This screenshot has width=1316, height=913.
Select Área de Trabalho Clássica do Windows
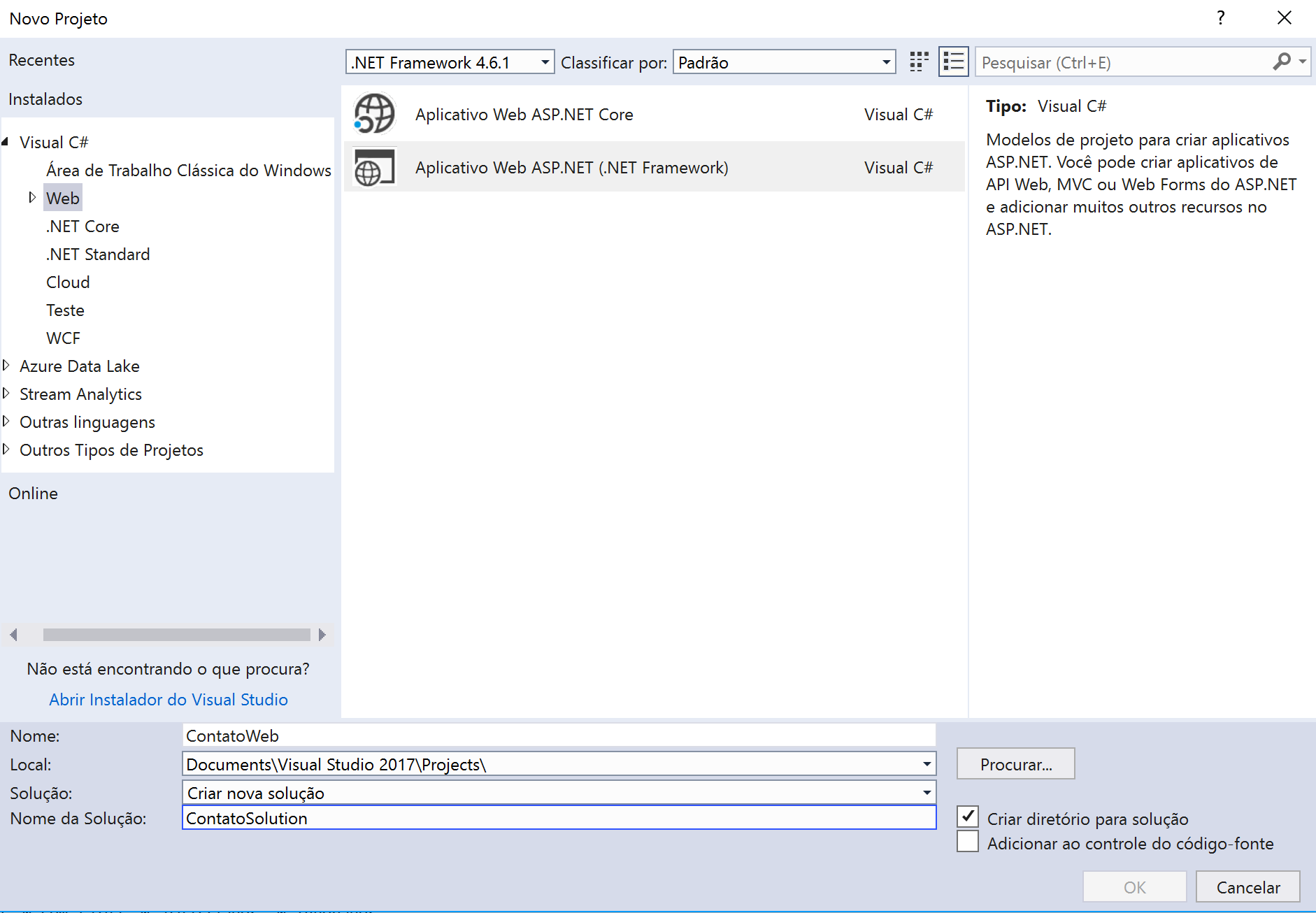189,171
